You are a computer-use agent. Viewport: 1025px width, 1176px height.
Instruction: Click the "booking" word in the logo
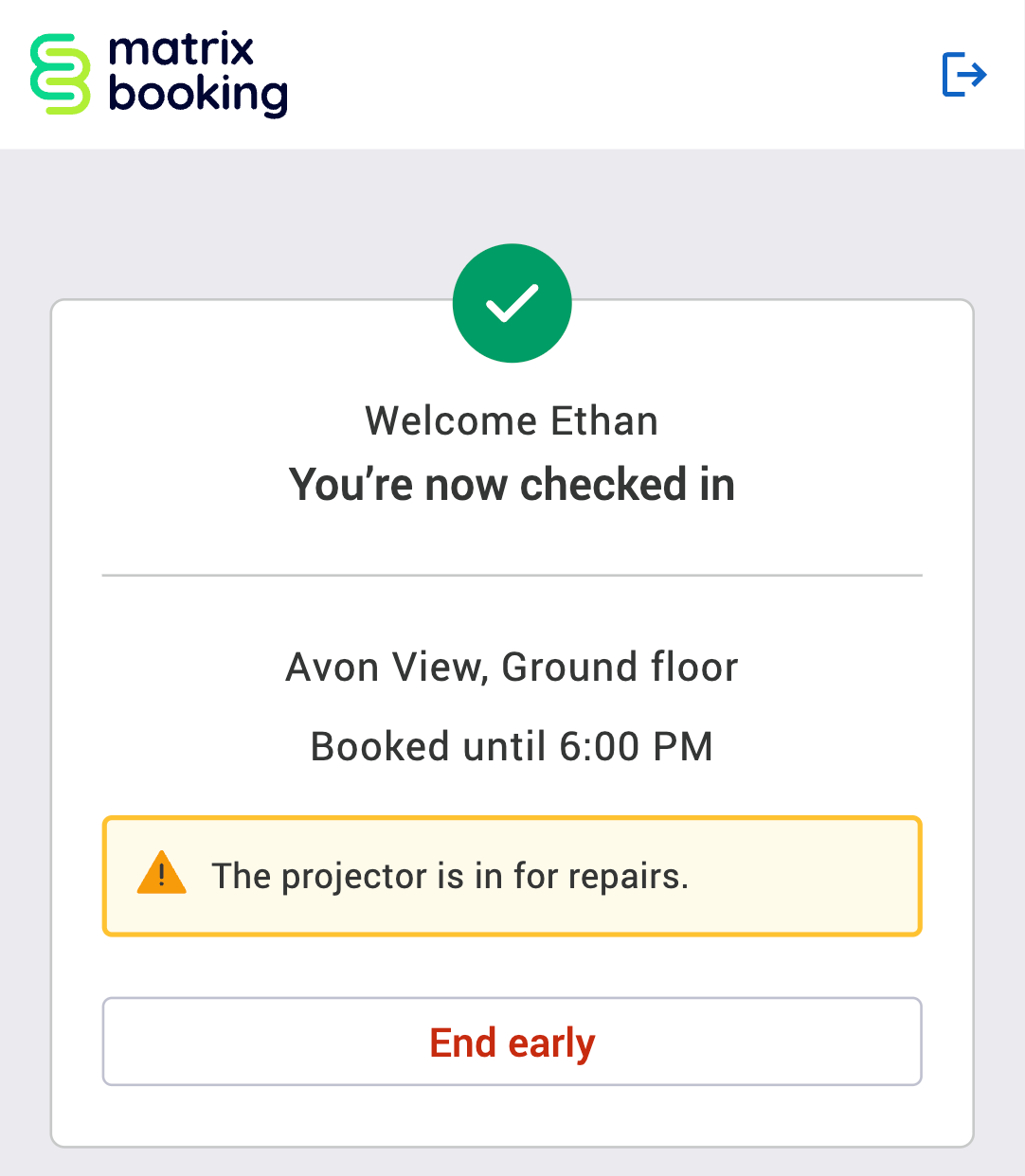coord(197,95)
